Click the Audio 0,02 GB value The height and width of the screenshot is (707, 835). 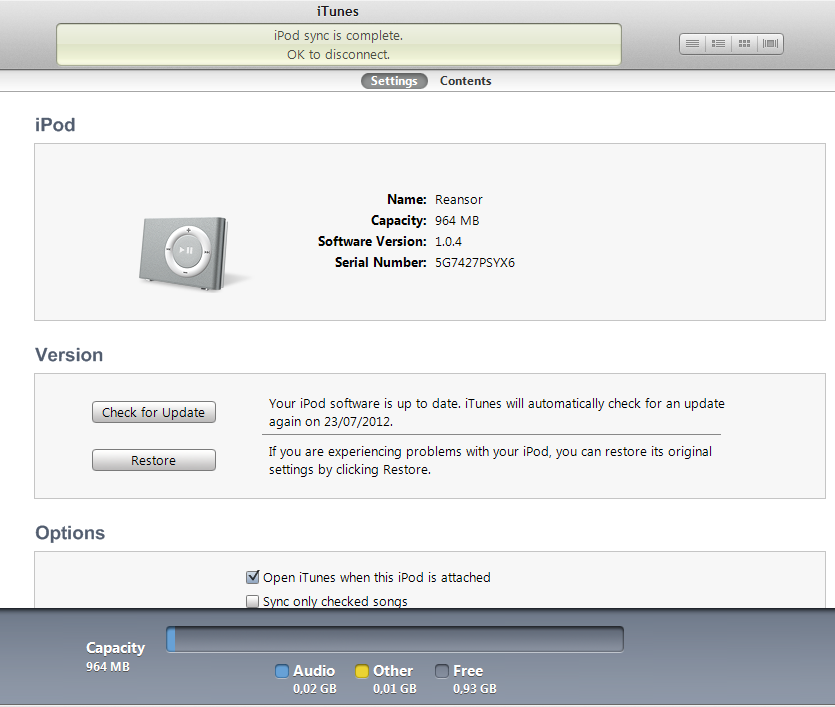(315, 689)
